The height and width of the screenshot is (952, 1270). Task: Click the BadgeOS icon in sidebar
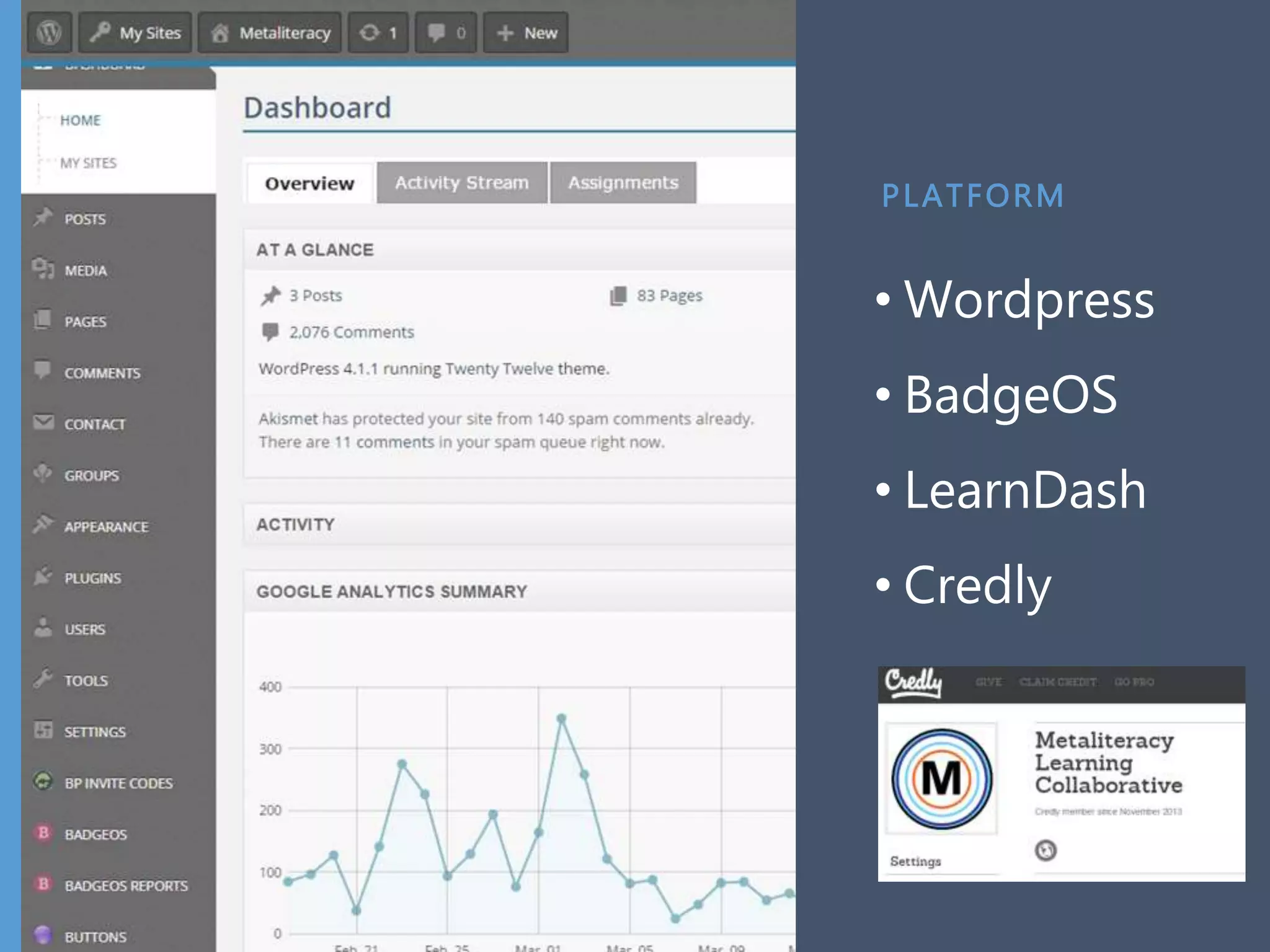tap(43, 832)
